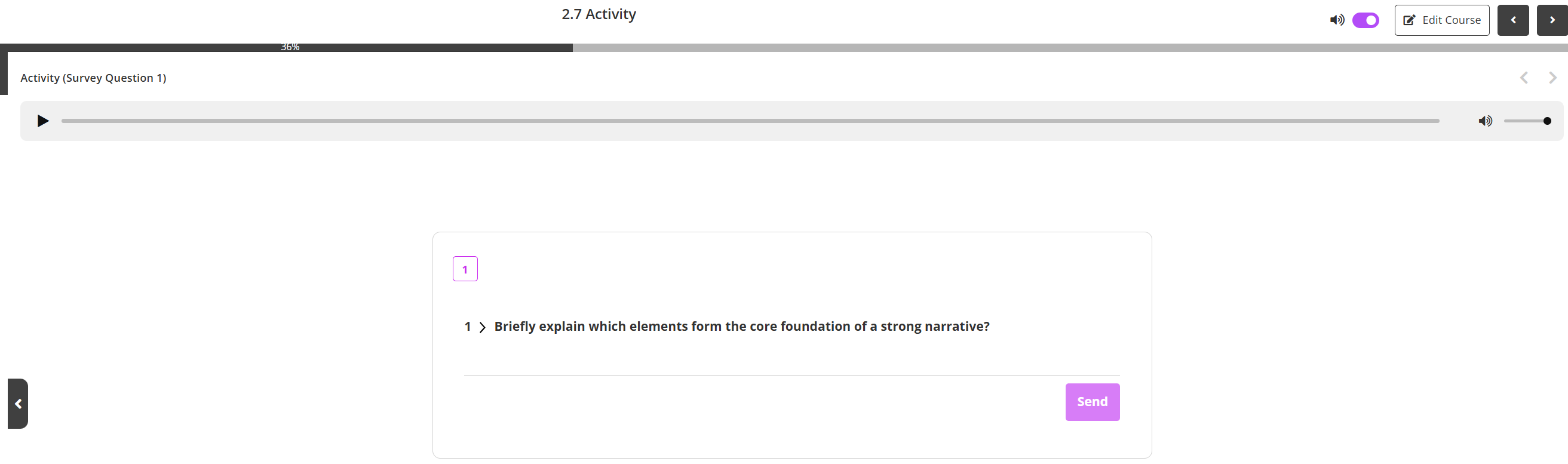The height and width of the screenshot is (464, 1568).
Task: Go to previous lesson with dark arrow
Action: 1512,20
